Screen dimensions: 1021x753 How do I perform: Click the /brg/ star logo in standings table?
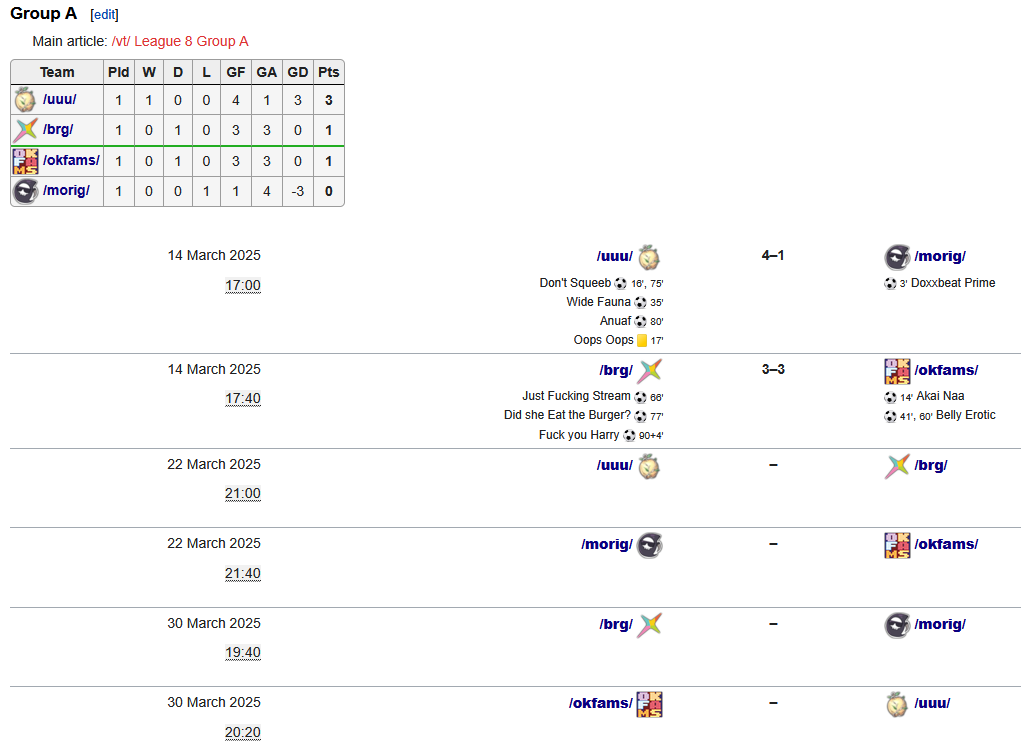click(25, 130)
